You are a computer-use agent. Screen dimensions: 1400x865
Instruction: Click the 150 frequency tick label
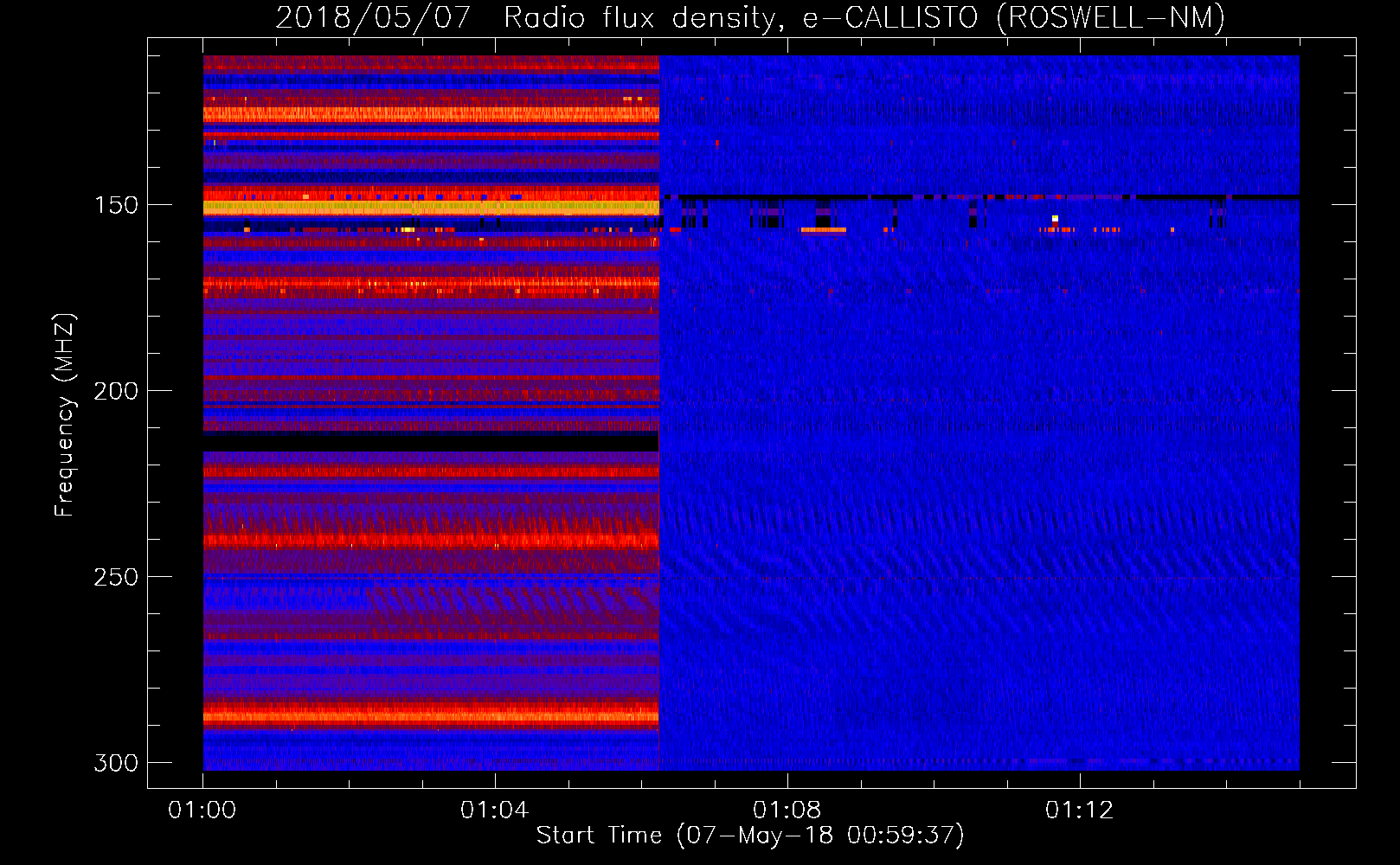pyautogui.click(x=115, y=205)
